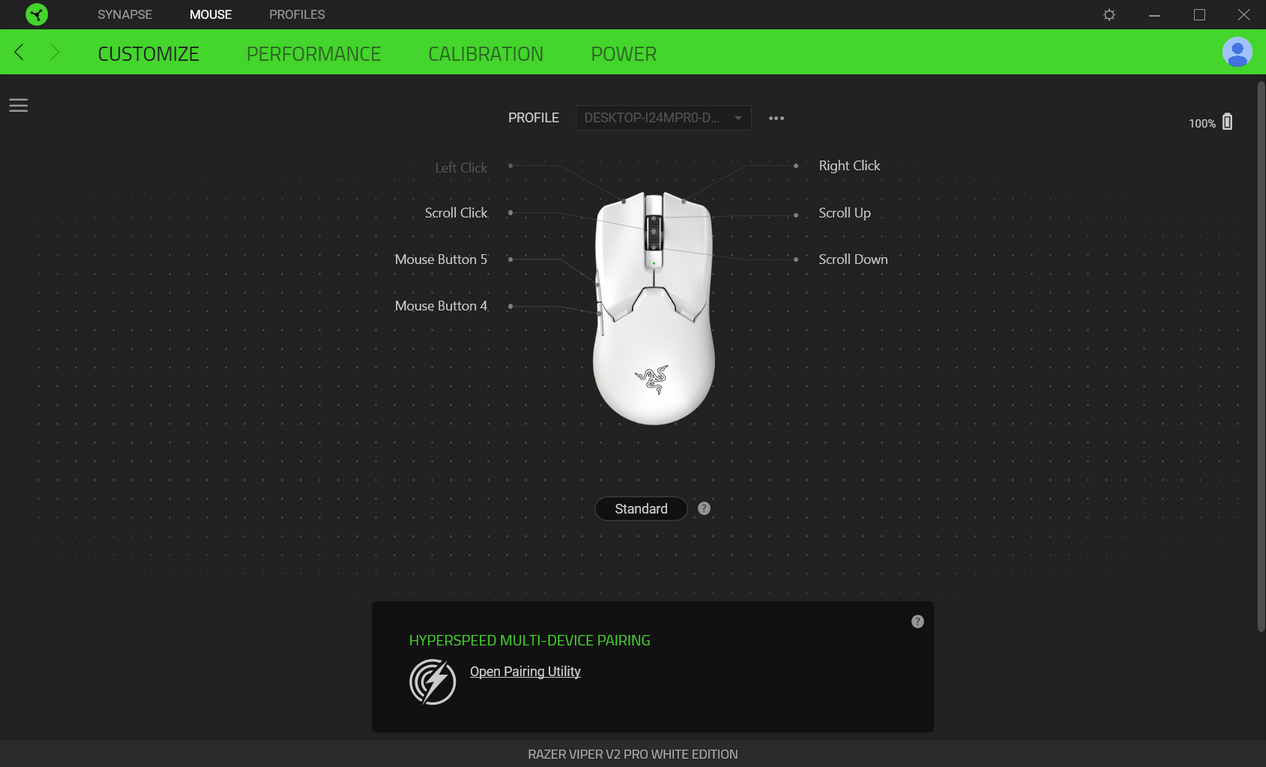Open the POWER tab

click(624, 54)
